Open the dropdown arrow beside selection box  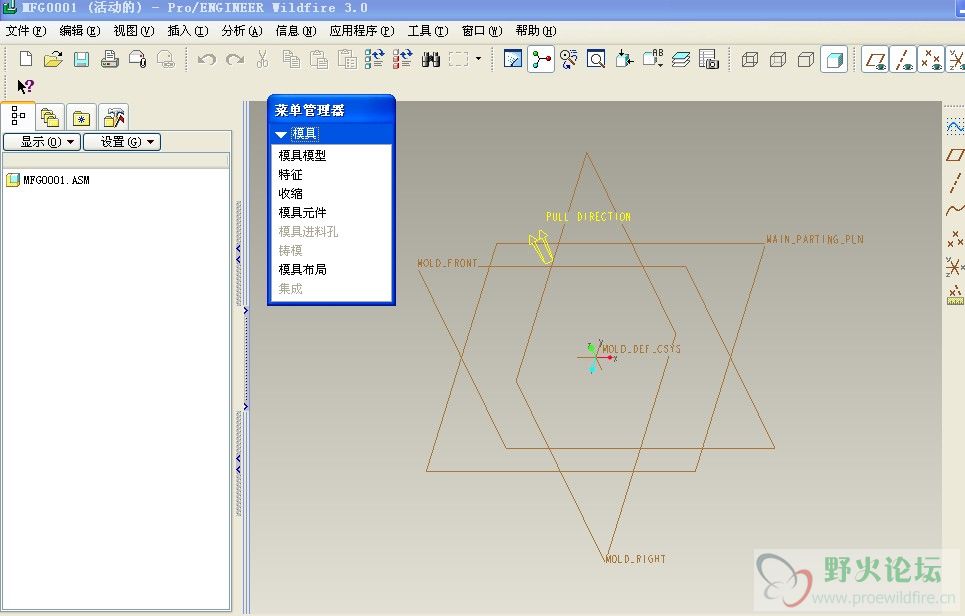[478, 59]
